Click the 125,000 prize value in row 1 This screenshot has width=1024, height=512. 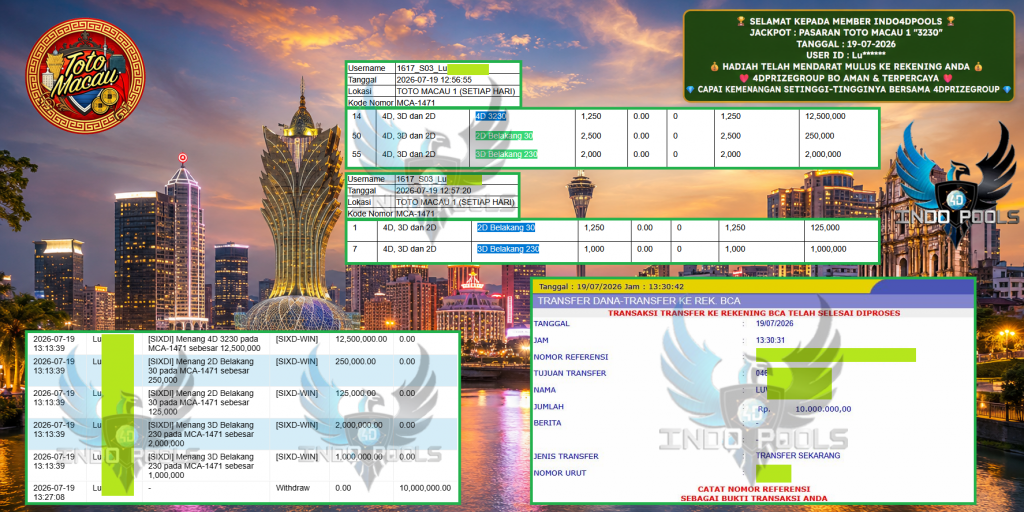[x=824, y=228]
